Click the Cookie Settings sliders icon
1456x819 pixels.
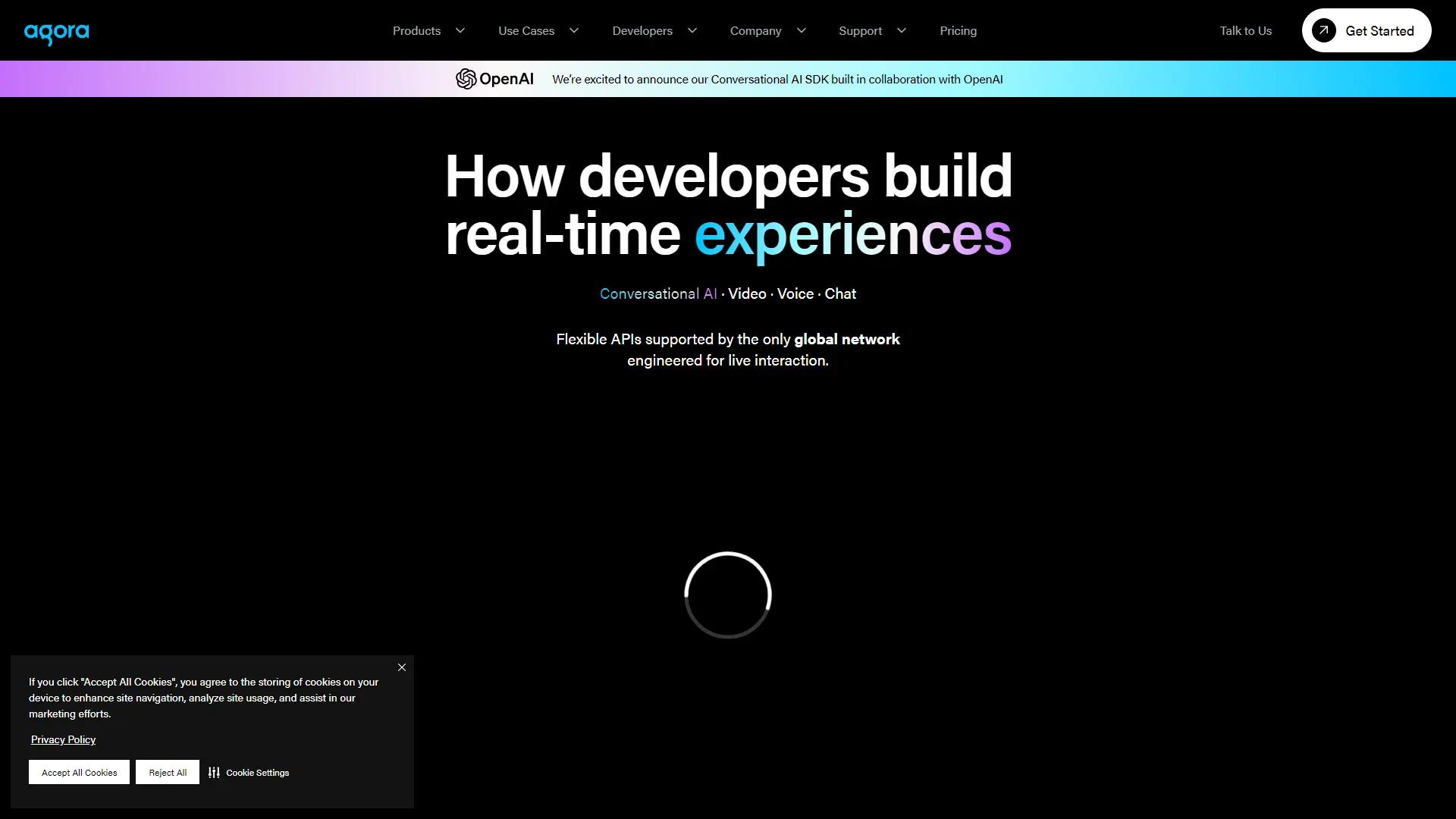pos(214,773)
